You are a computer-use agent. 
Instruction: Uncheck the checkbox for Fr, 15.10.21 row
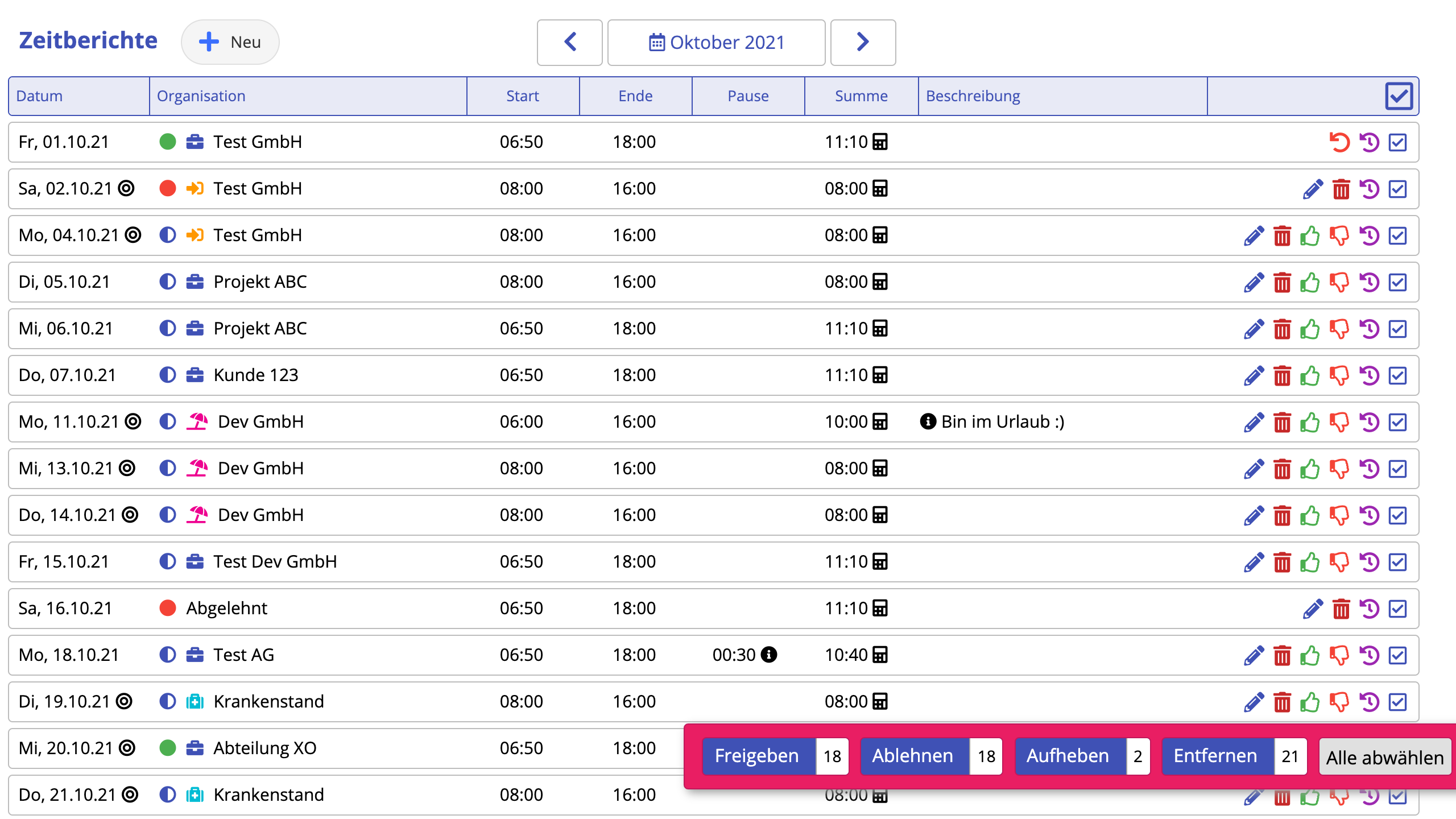tap(1398, 562)
